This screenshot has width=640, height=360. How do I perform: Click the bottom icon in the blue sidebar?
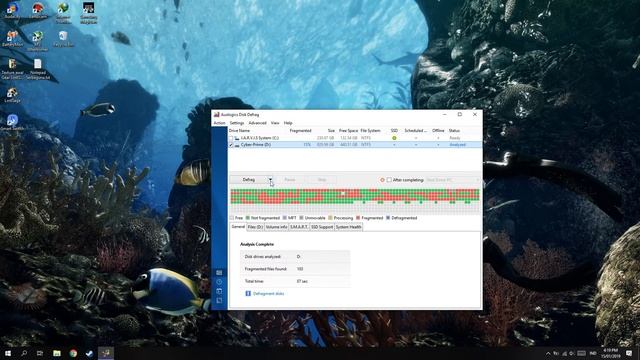(219, 301)
